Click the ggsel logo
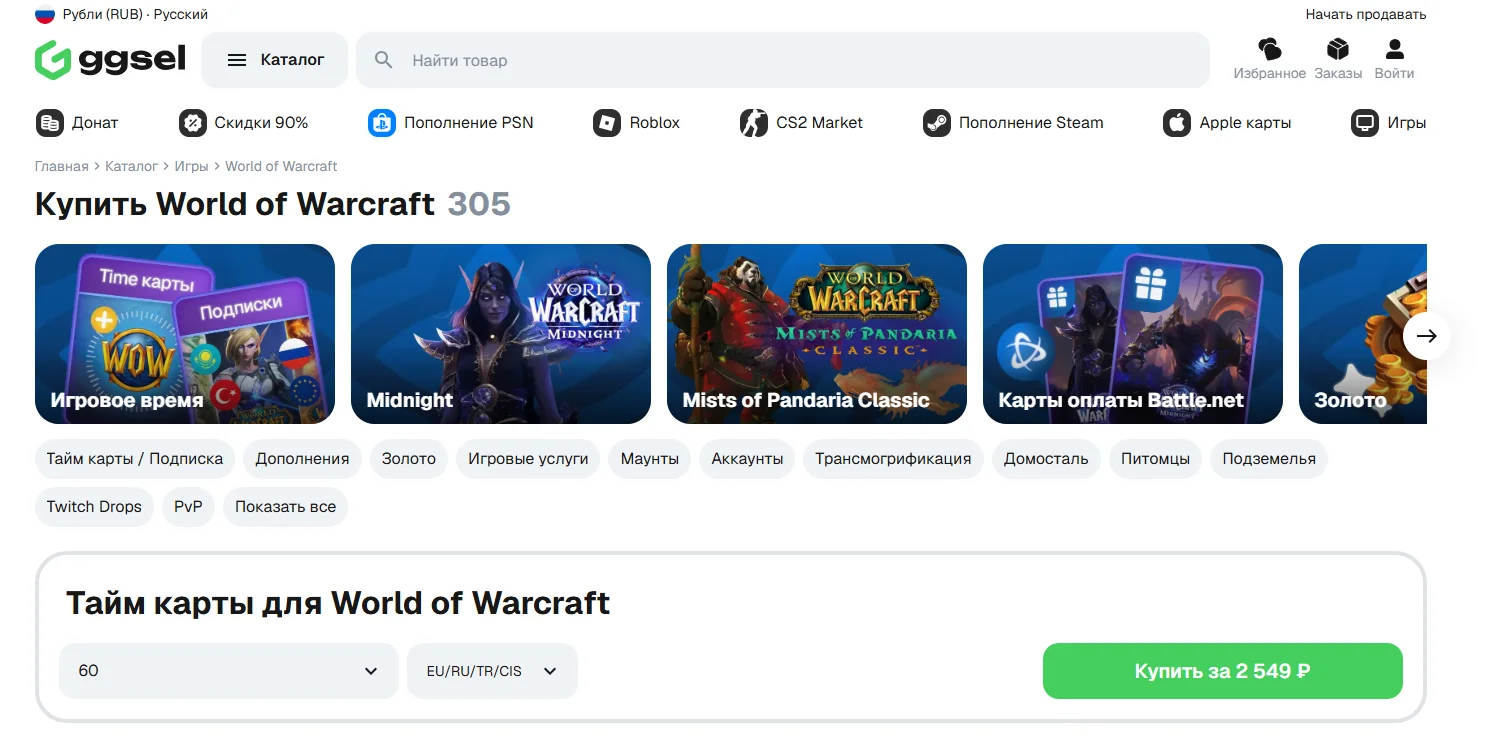Viewport: 1493px width, 743px height. click(110, 59)
